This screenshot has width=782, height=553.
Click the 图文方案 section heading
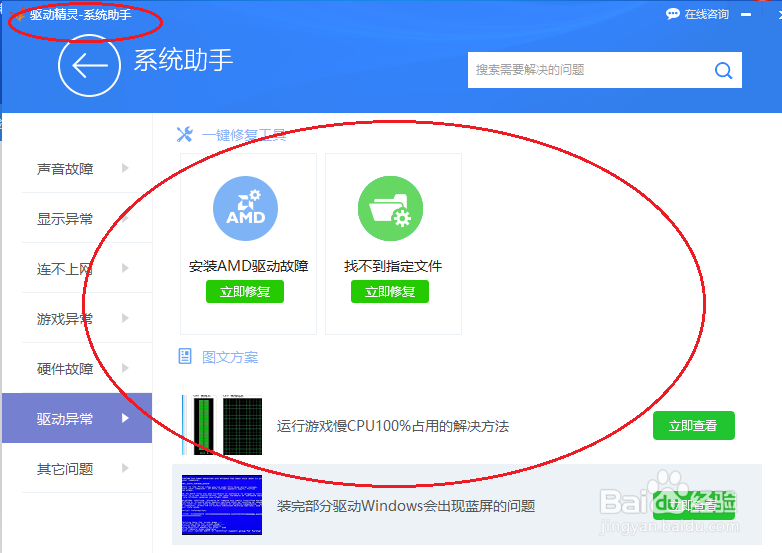[230, 357]
